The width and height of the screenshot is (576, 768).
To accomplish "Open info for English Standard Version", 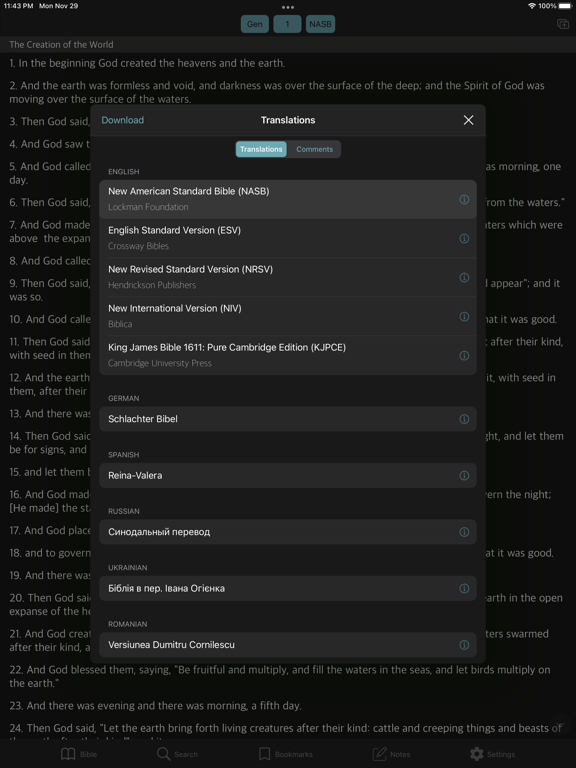I will click(464, 239).
